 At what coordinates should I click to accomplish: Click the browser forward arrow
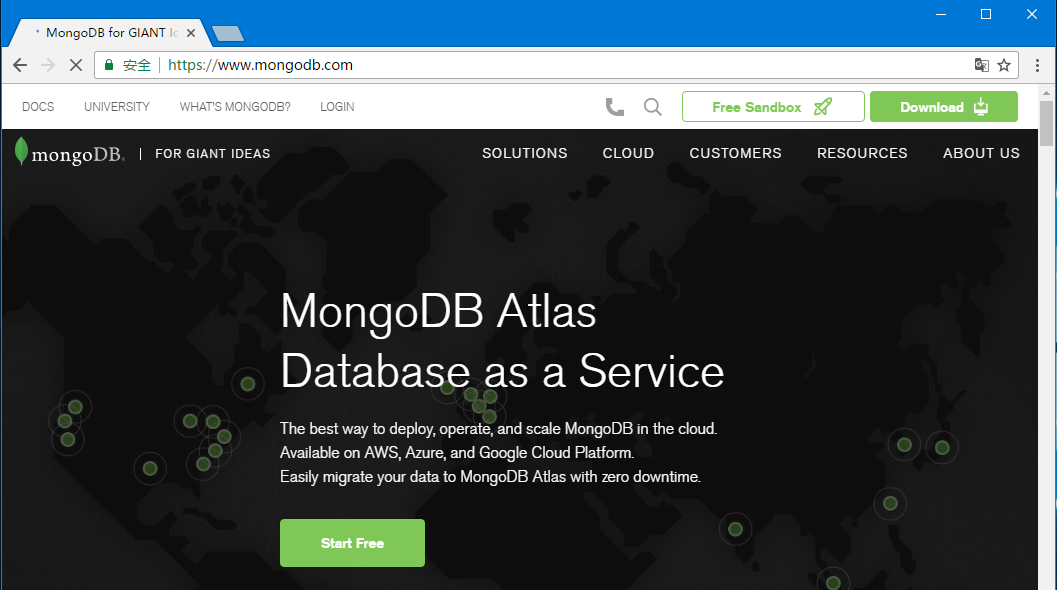click(48, 65)
